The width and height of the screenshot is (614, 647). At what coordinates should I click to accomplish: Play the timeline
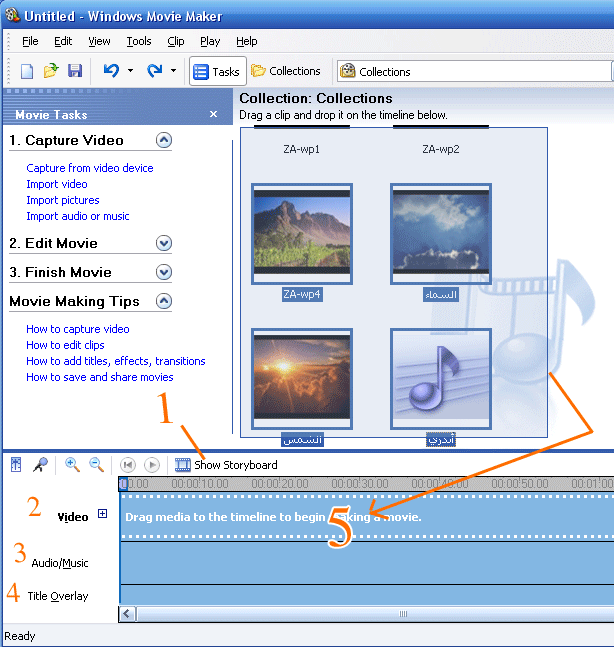(152, 465)
